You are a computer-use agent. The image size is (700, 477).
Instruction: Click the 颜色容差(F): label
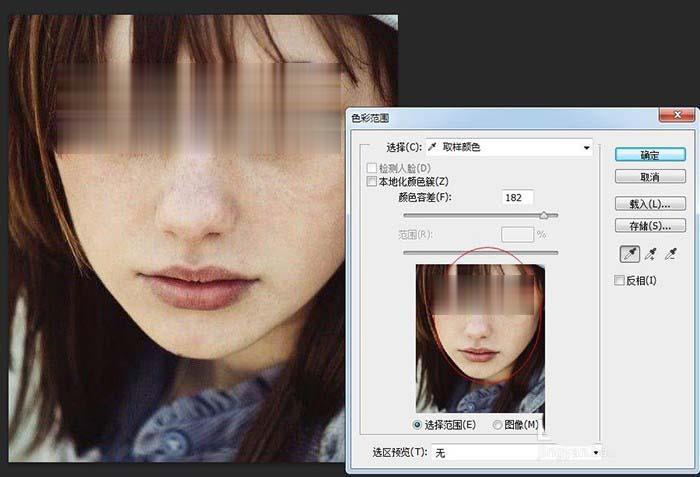(x=425, y=197)
